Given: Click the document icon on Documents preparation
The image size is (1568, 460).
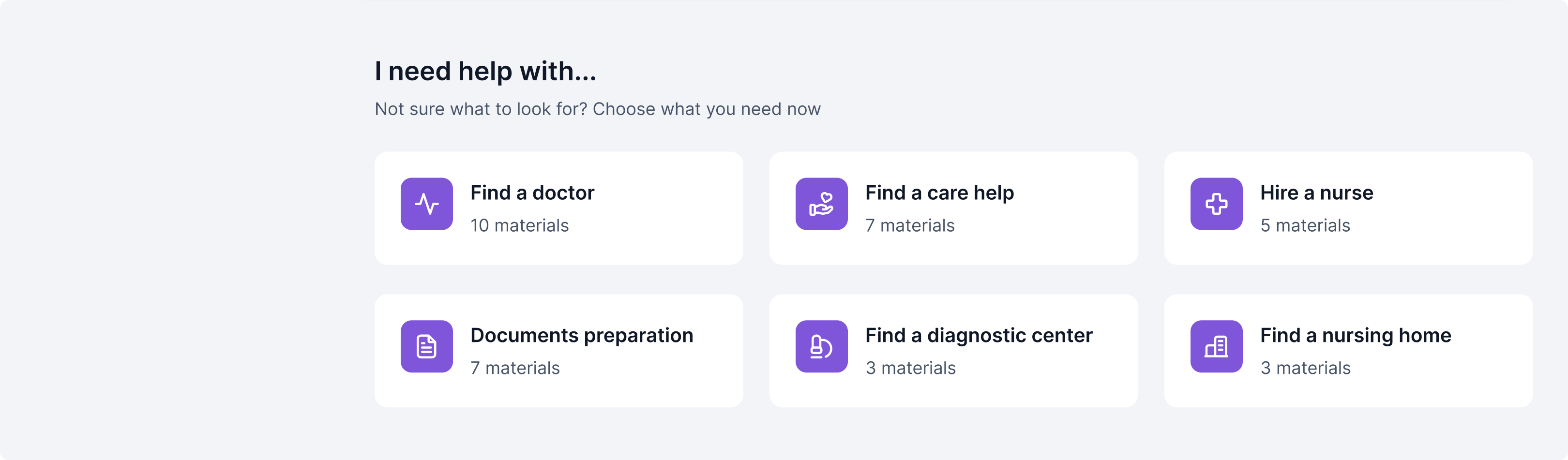Looking at the screenshot, I should tap(426, 346).
